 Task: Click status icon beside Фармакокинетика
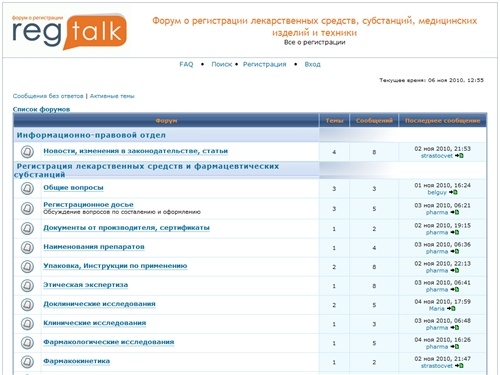point(27,362)
